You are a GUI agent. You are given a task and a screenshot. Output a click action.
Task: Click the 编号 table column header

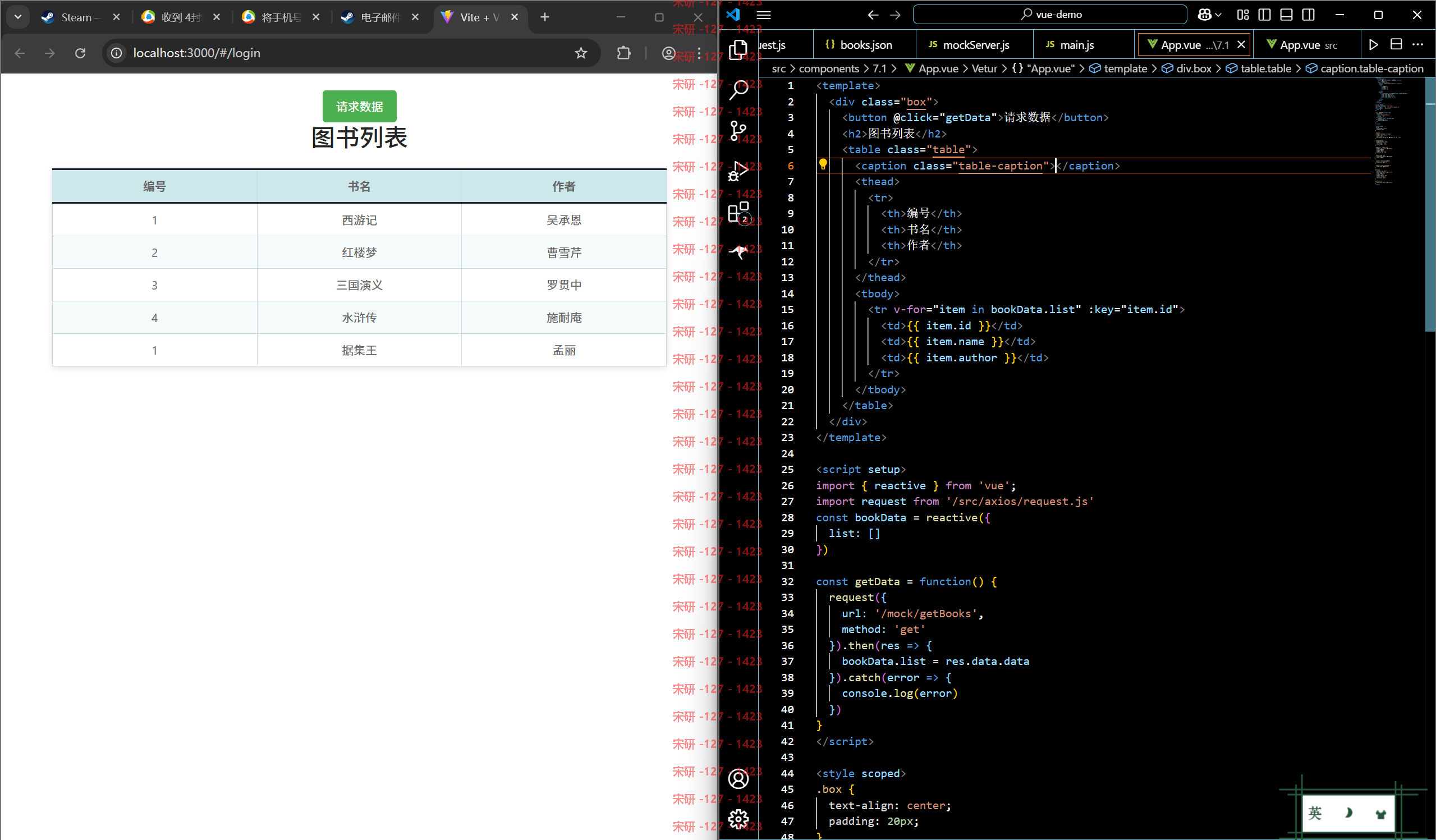coord(154,186)
